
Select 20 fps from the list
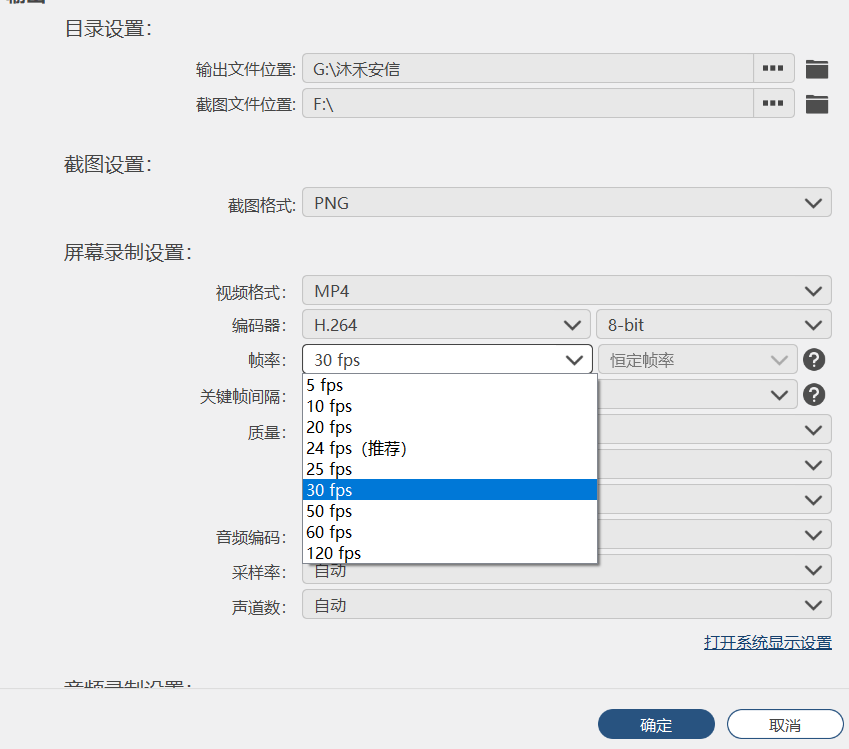click(449, 427)
